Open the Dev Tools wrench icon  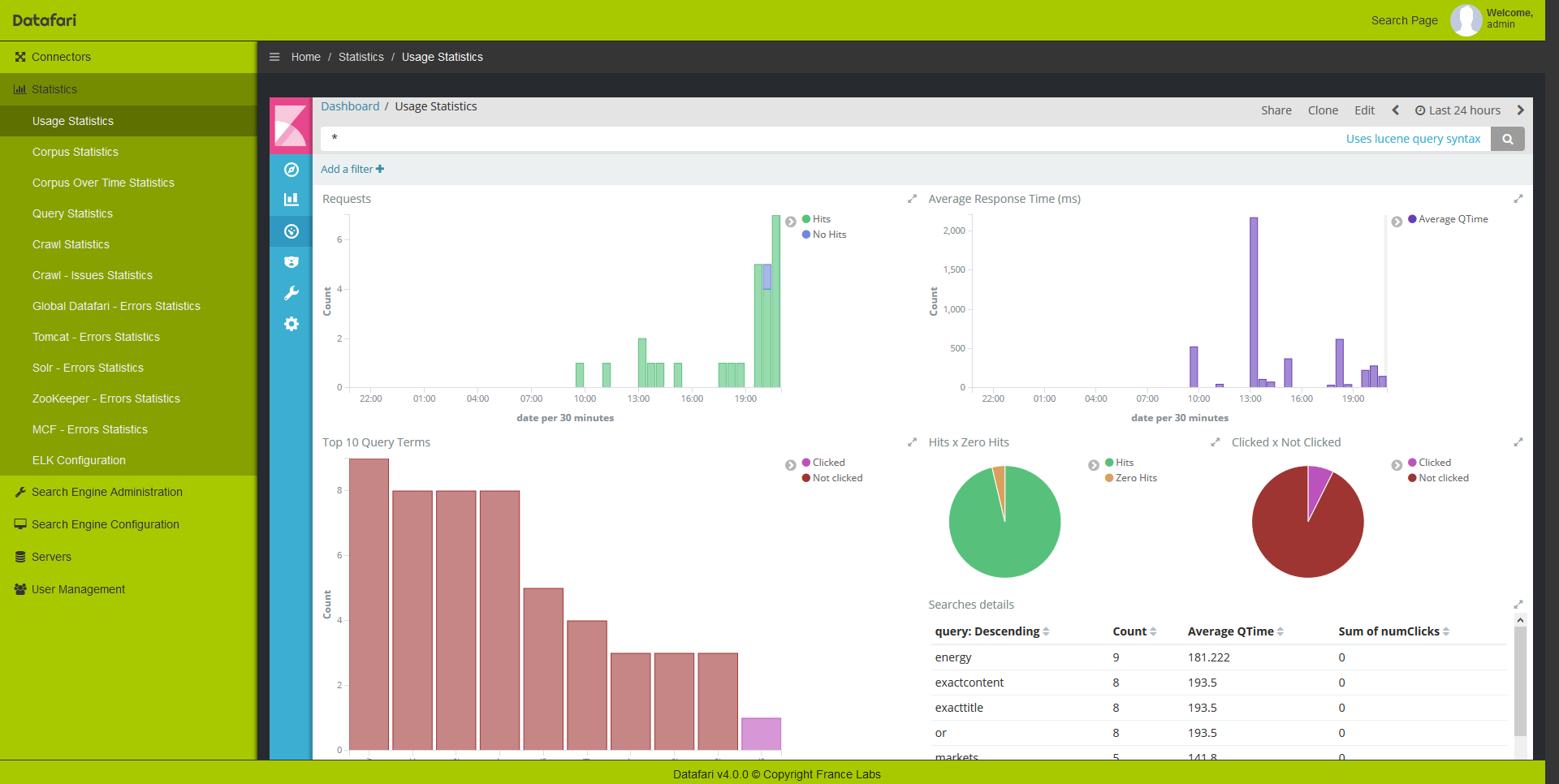(291, 293)
